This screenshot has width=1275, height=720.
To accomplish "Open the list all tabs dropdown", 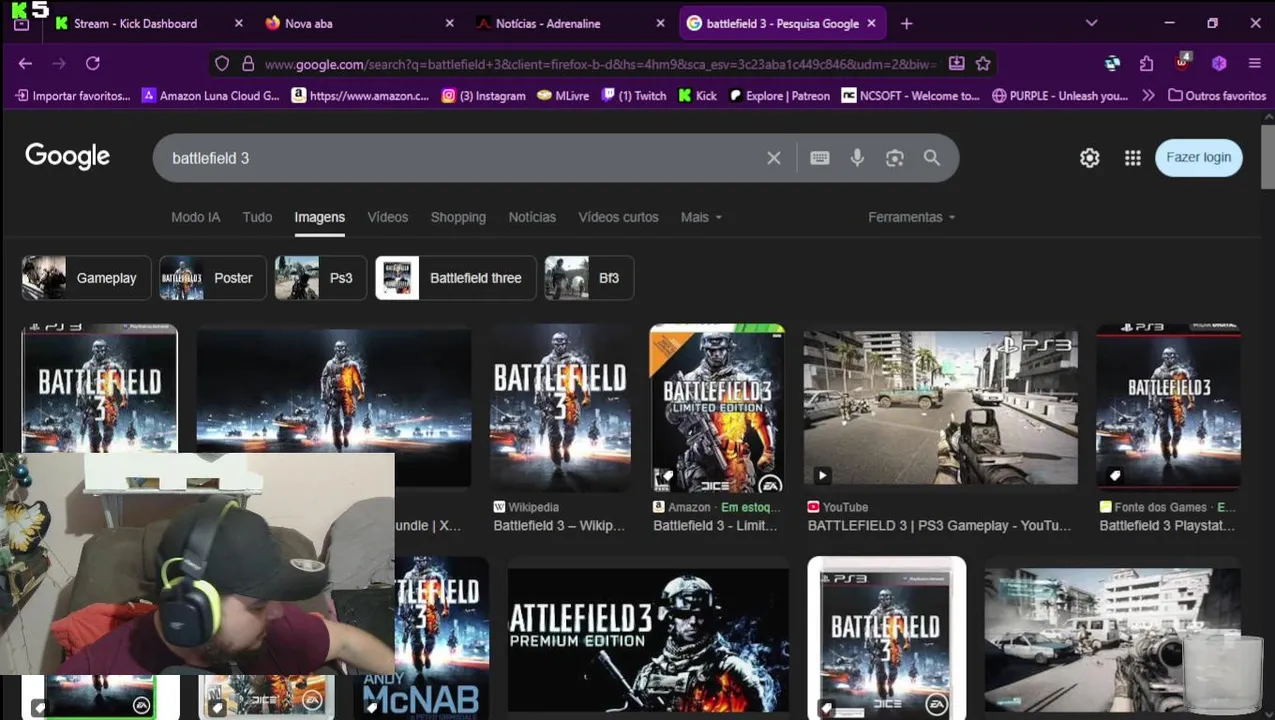I will tap(1091, 23).
